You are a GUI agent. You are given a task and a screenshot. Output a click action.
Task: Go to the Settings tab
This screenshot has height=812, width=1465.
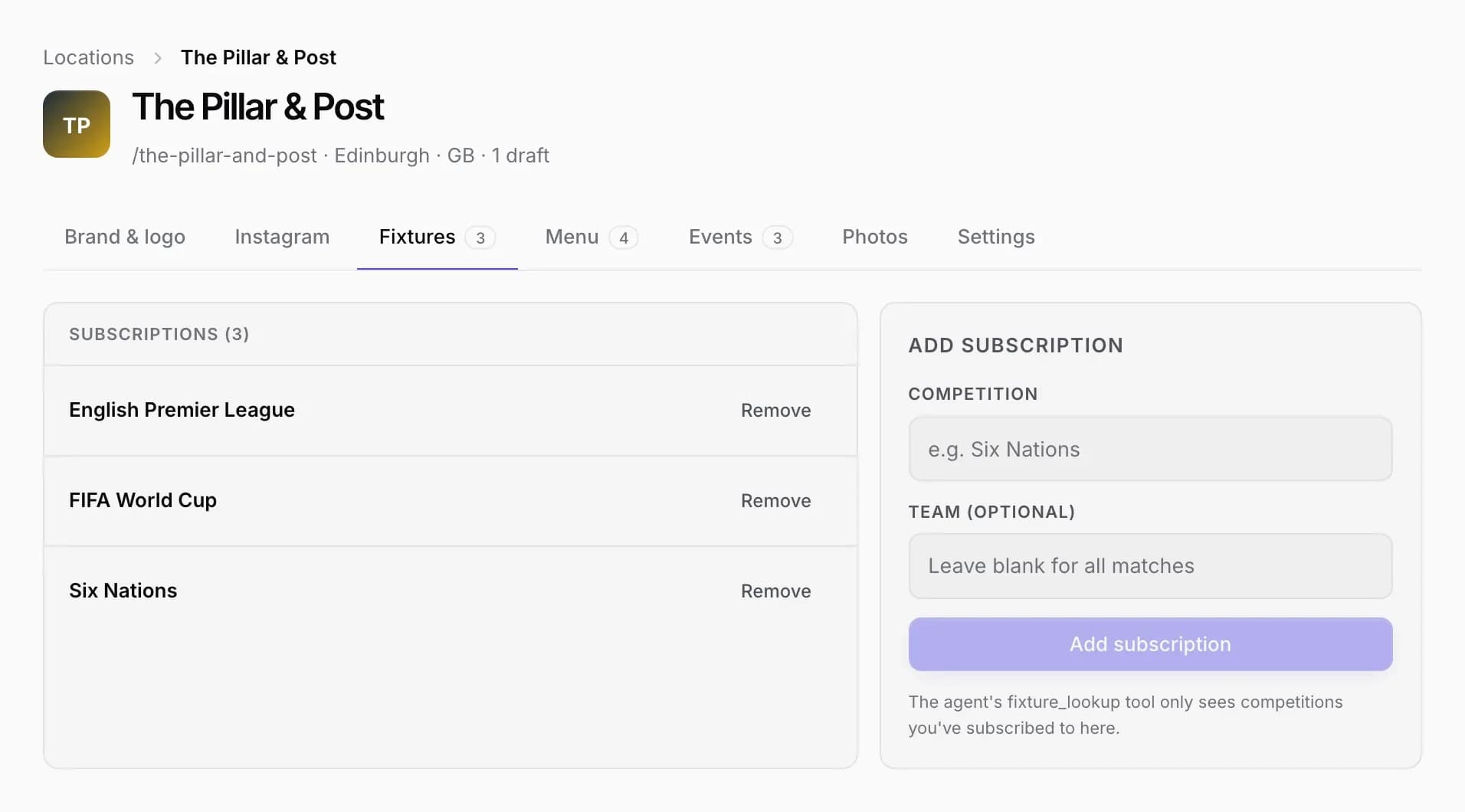[996, 237]
